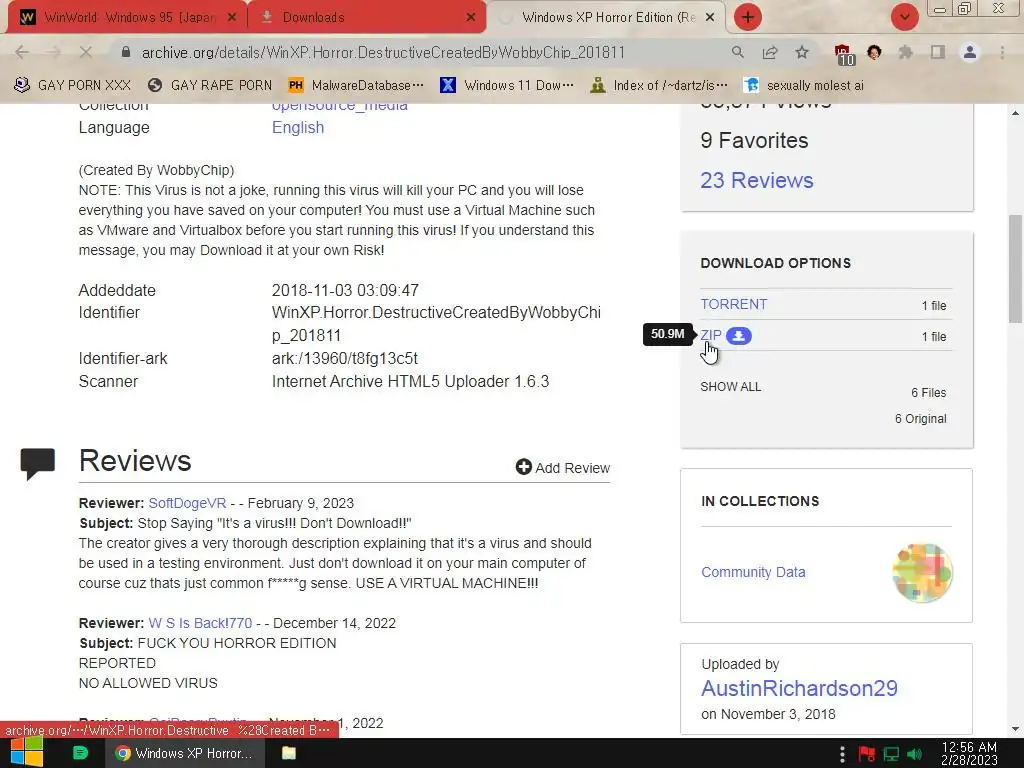Open File Explorer from the taskbar
Viewport: 1024px width, 768px height.
pyautogui.click(x=289, y=753)
